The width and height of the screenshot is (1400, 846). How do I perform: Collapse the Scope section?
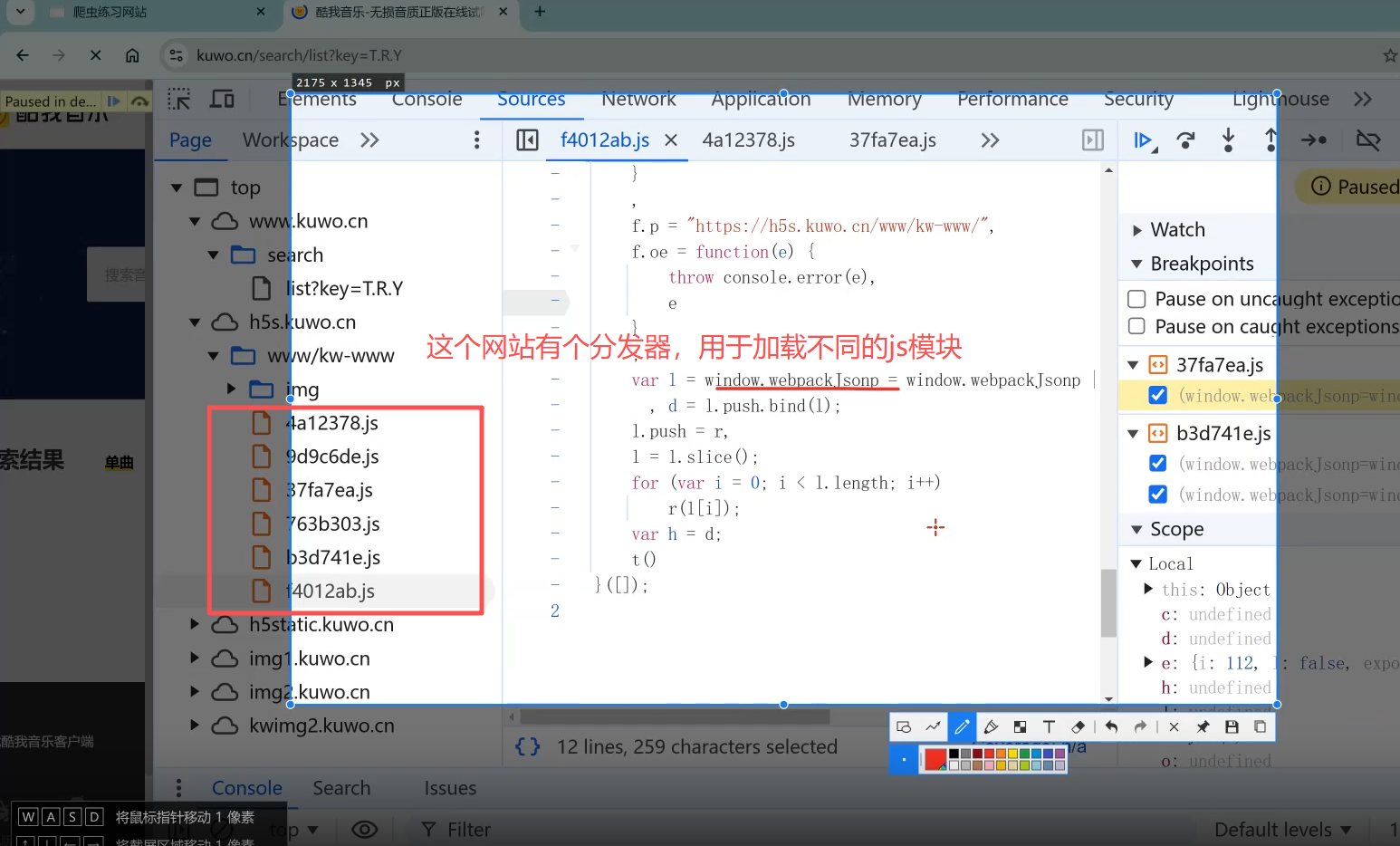pyautogui.click(x=1136, y=529)
